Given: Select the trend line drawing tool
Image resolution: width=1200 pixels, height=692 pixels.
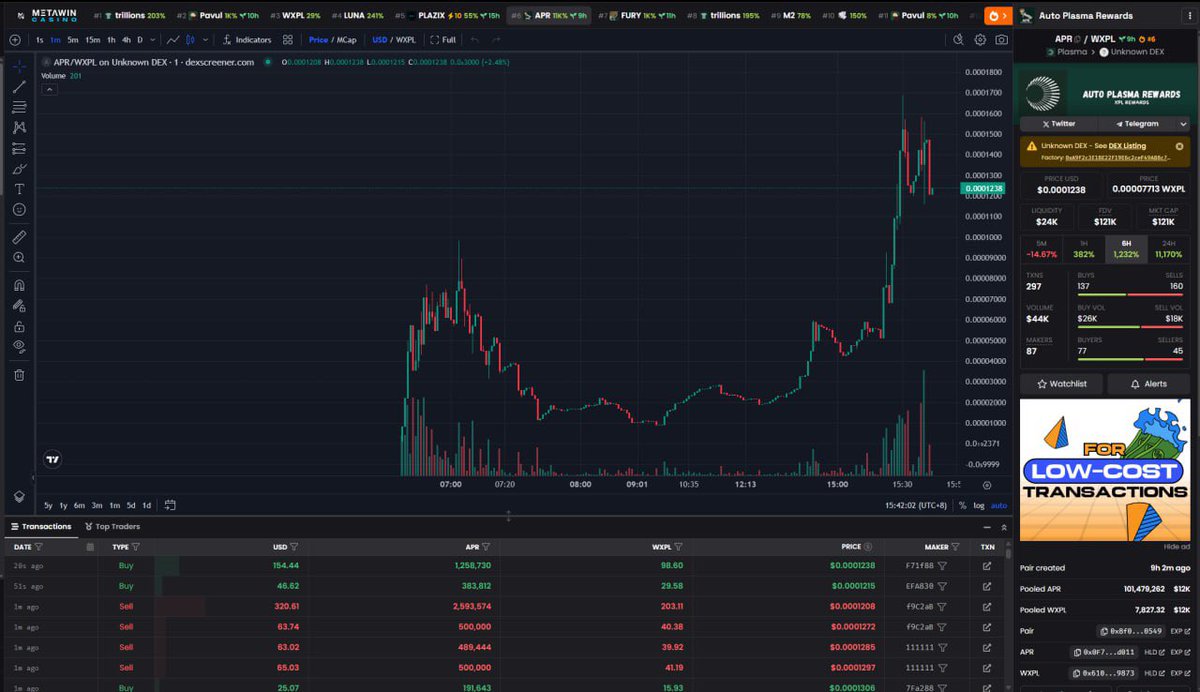Looking at the screenshot, I should tap(19, 87).
